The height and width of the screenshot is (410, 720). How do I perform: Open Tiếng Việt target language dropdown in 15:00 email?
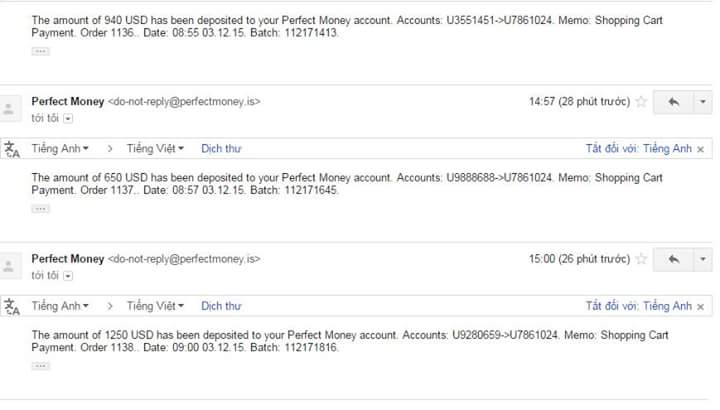coord(155,306)
